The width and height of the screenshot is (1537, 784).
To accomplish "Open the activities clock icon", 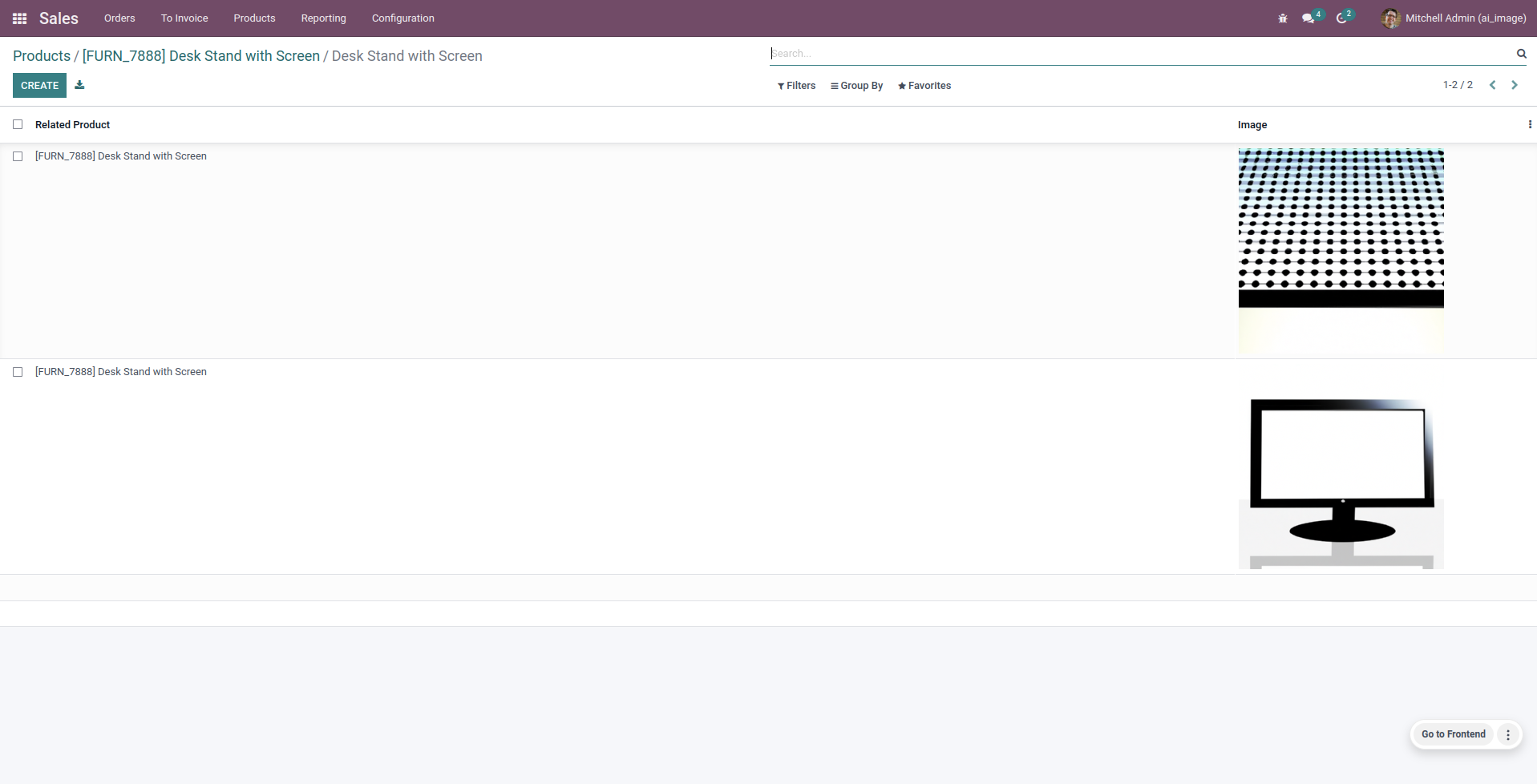I will tap(1342, 18).
